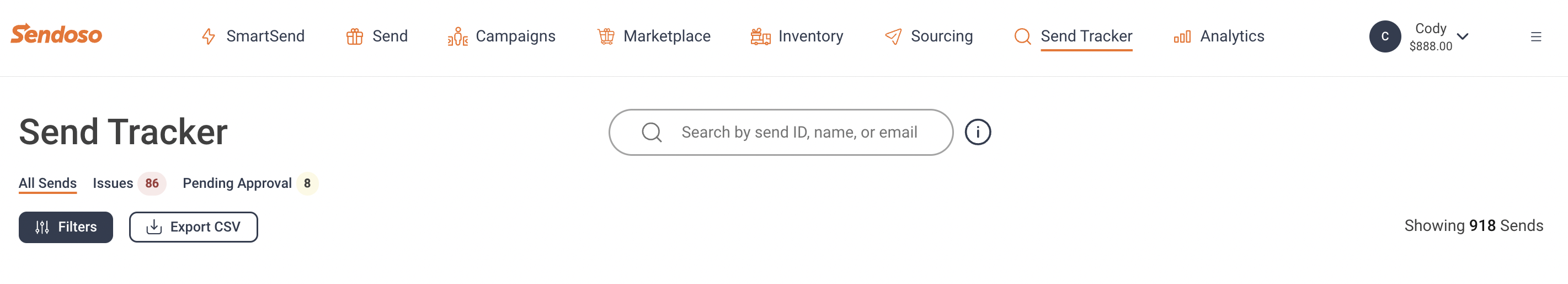The image size is (1568, 284).
Task: Select the All Sends tab
Action: (x=47, y=183)
